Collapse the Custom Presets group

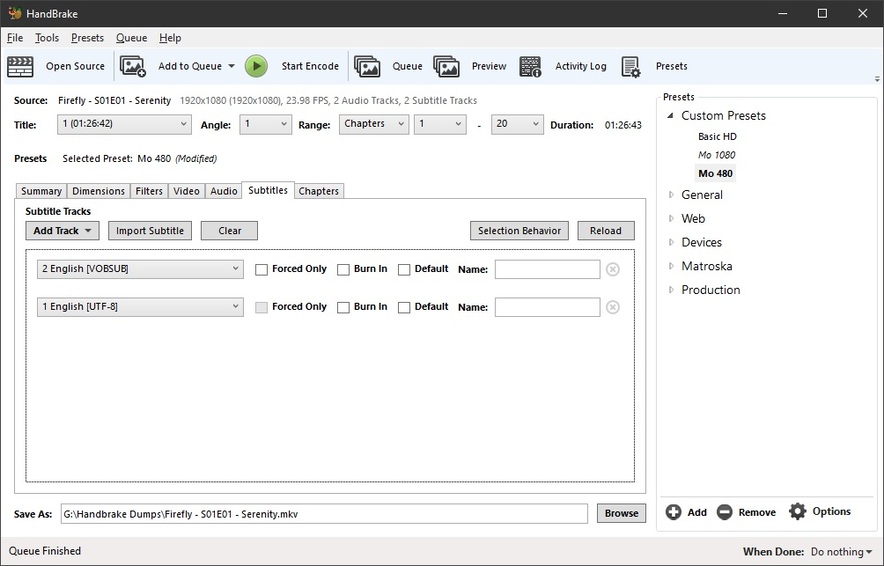coord(671,116)
